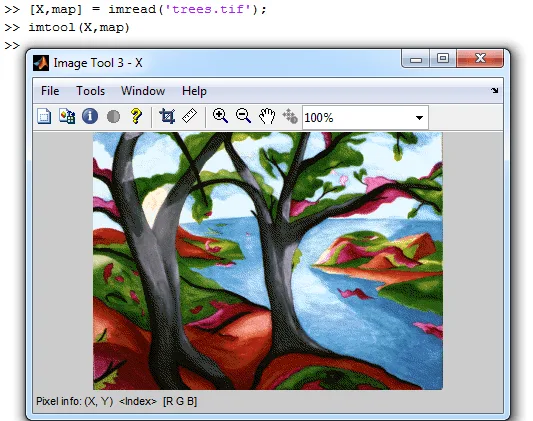The height and width of the screenshot is (421, 533).
Task: Click on the trees painting image
Action: click(268, 261)
